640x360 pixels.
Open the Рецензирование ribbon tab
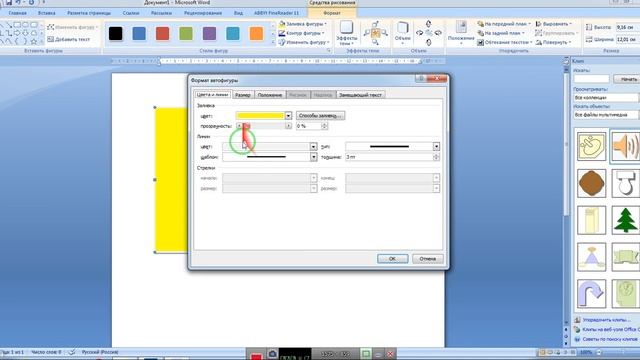203,13
